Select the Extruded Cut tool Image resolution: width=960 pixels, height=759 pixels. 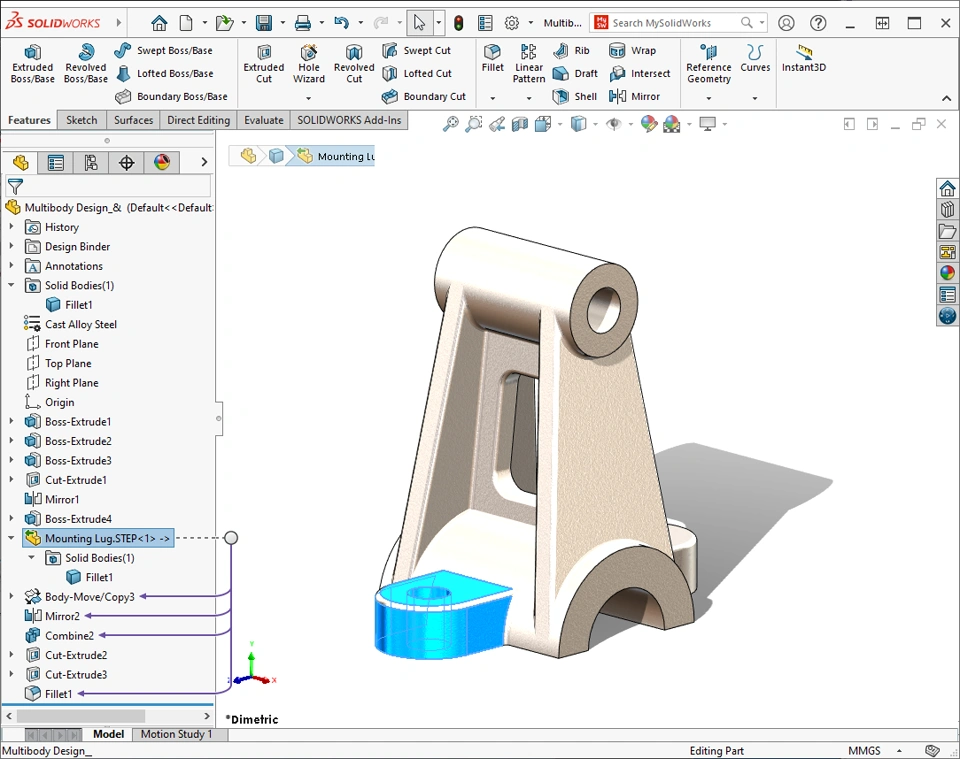tap(264, 64)
